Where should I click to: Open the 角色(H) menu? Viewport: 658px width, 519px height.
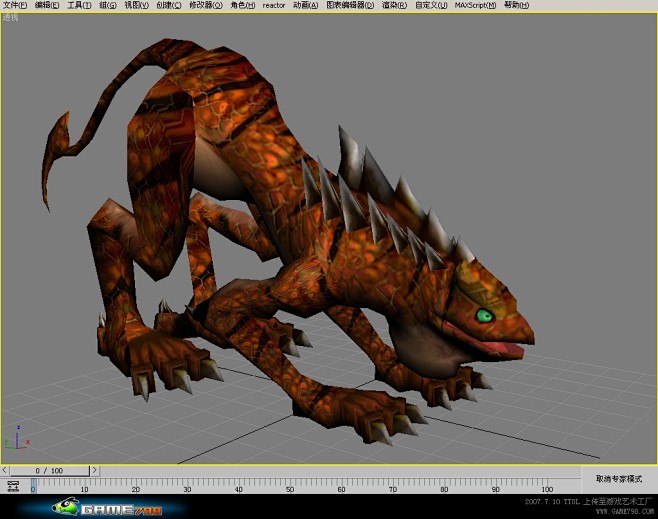click(x=243, y=5)
